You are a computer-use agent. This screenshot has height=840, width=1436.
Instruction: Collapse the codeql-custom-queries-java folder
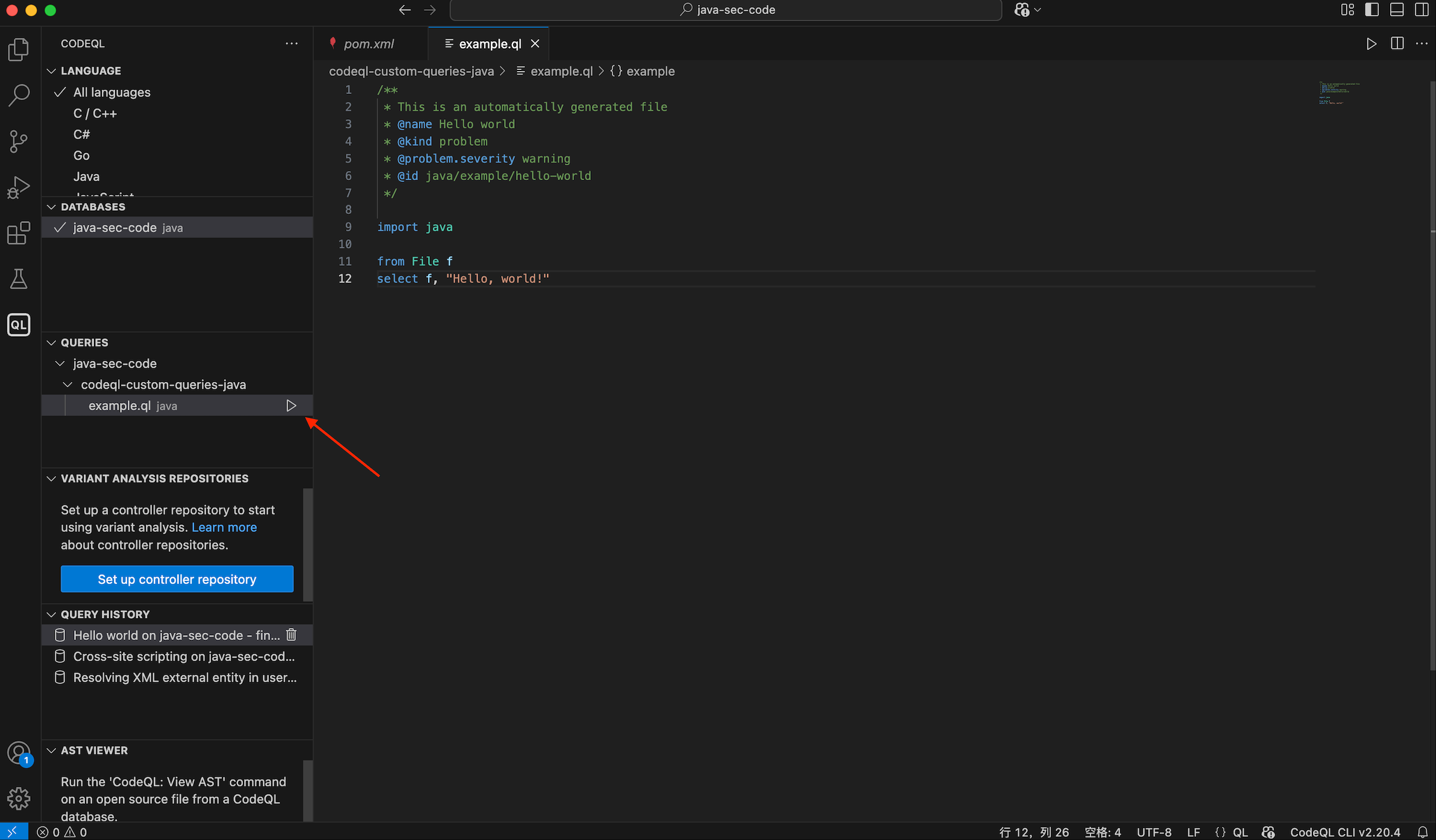68,384
